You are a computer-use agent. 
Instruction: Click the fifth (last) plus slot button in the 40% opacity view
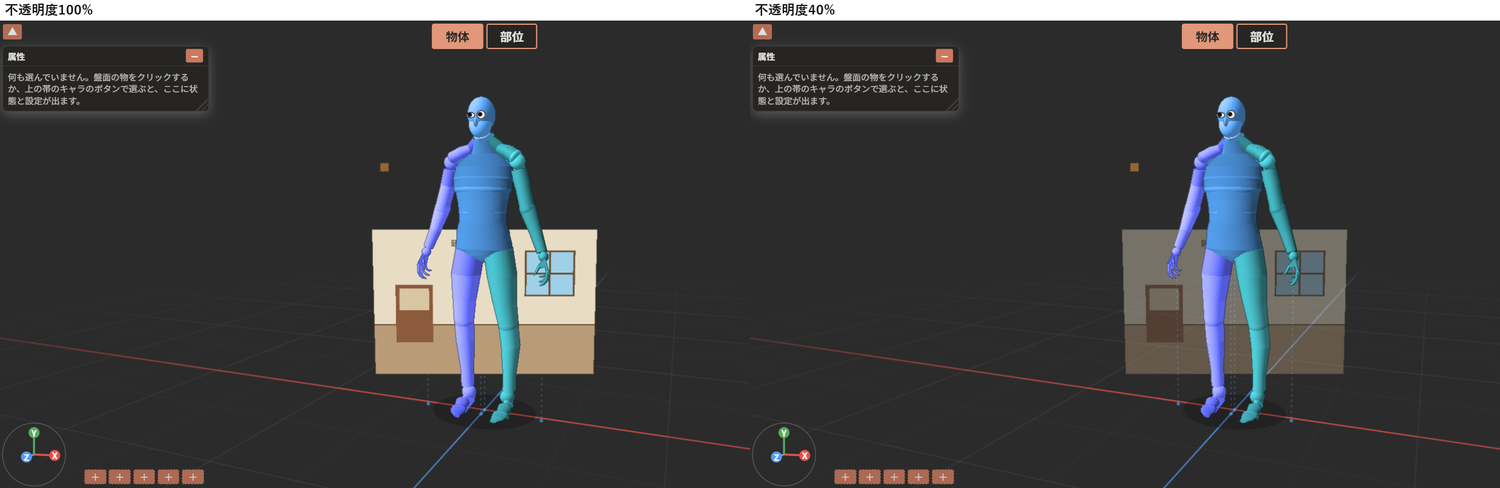[x=943, y=477]
